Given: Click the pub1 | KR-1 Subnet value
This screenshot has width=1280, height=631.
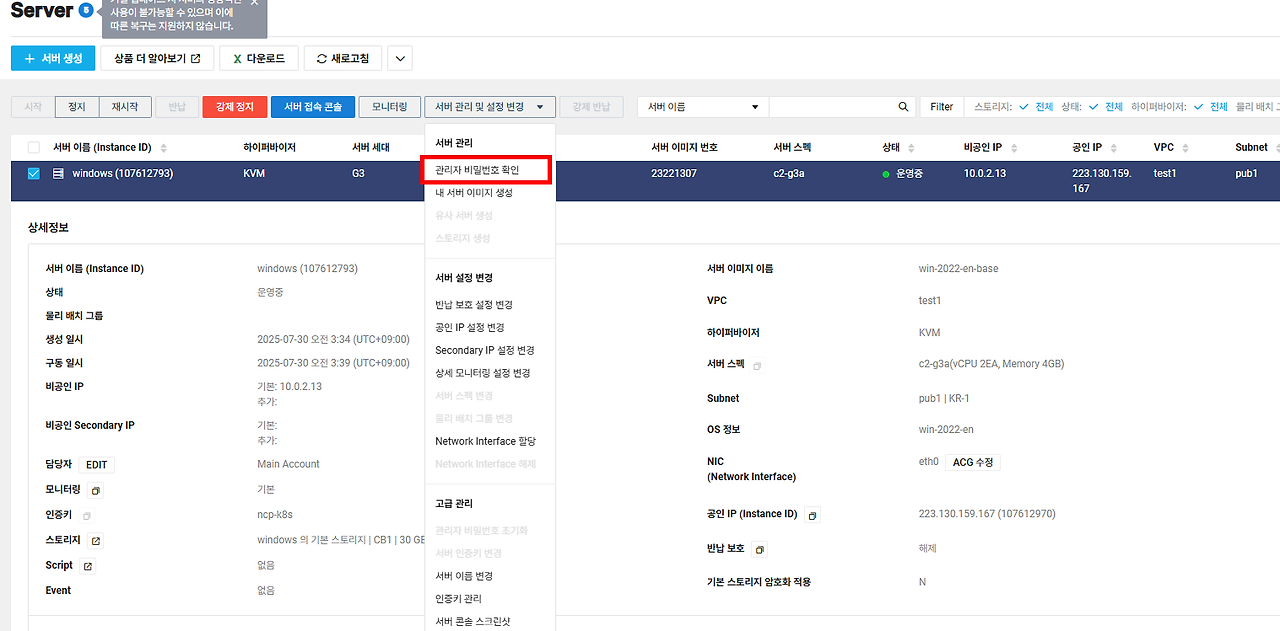Looking at the screenshot, I should point(944,398).
